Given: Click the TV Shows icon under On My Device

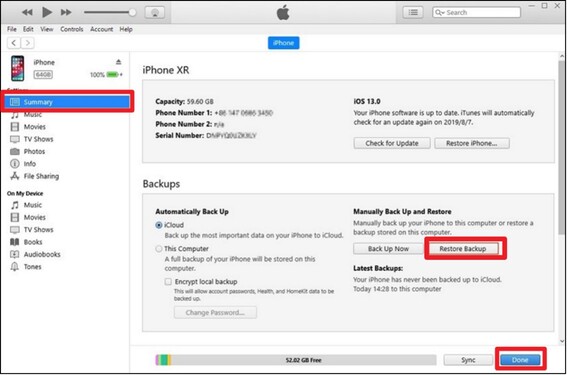Looking at the screenshot, I should (x=15, y=230).
